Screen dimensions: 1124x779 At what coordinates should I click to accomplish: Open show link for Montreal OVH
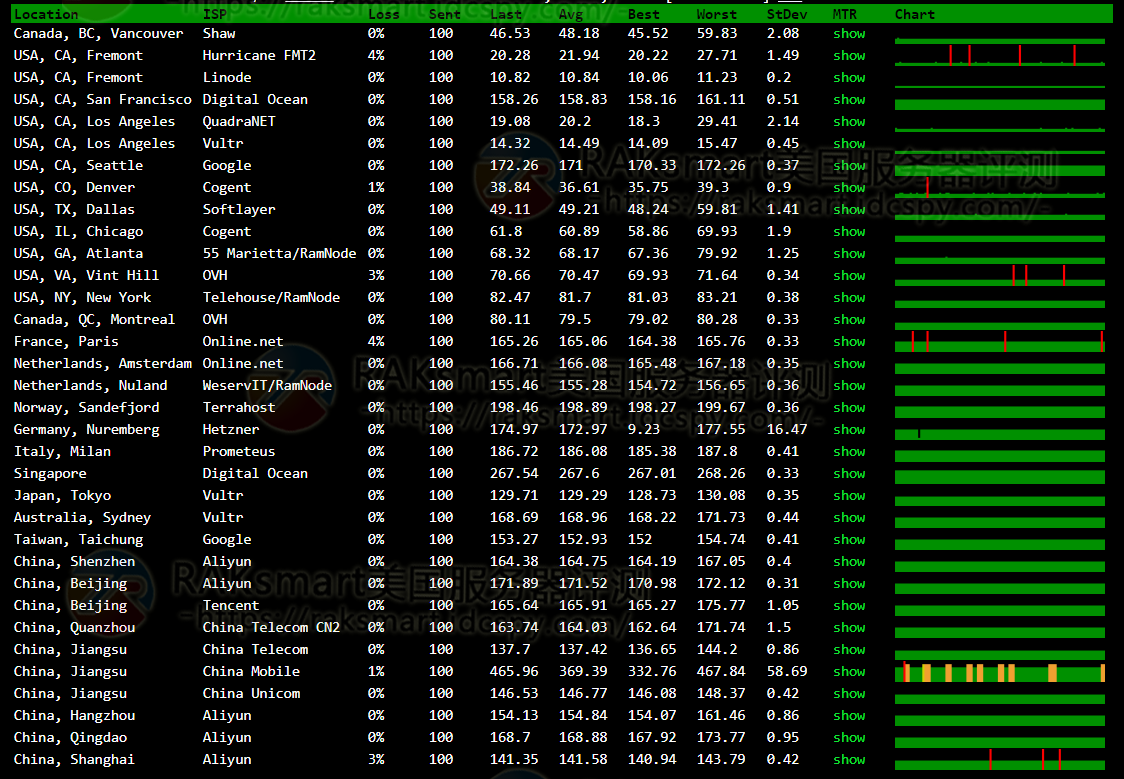[x=849, y=320]
